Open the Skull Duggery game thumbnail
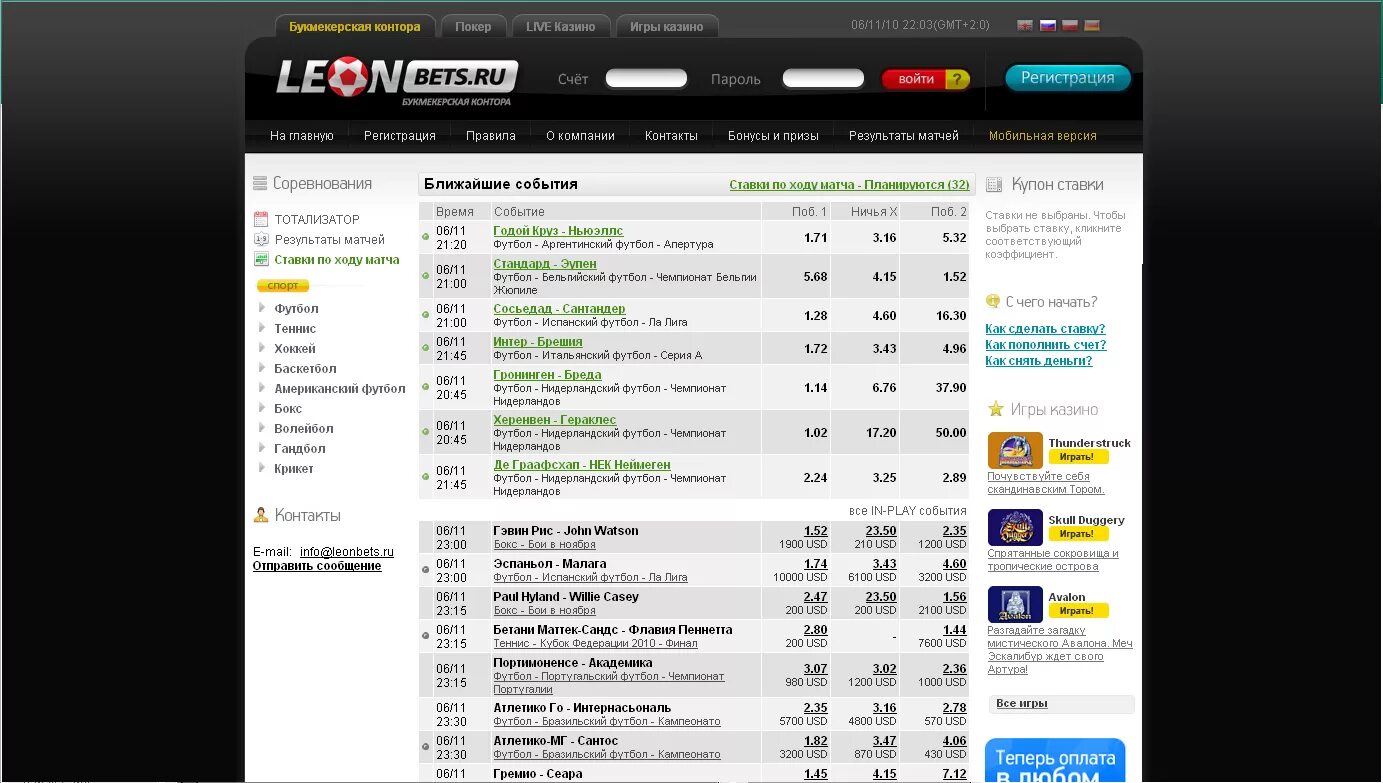 click(1015, 527)
